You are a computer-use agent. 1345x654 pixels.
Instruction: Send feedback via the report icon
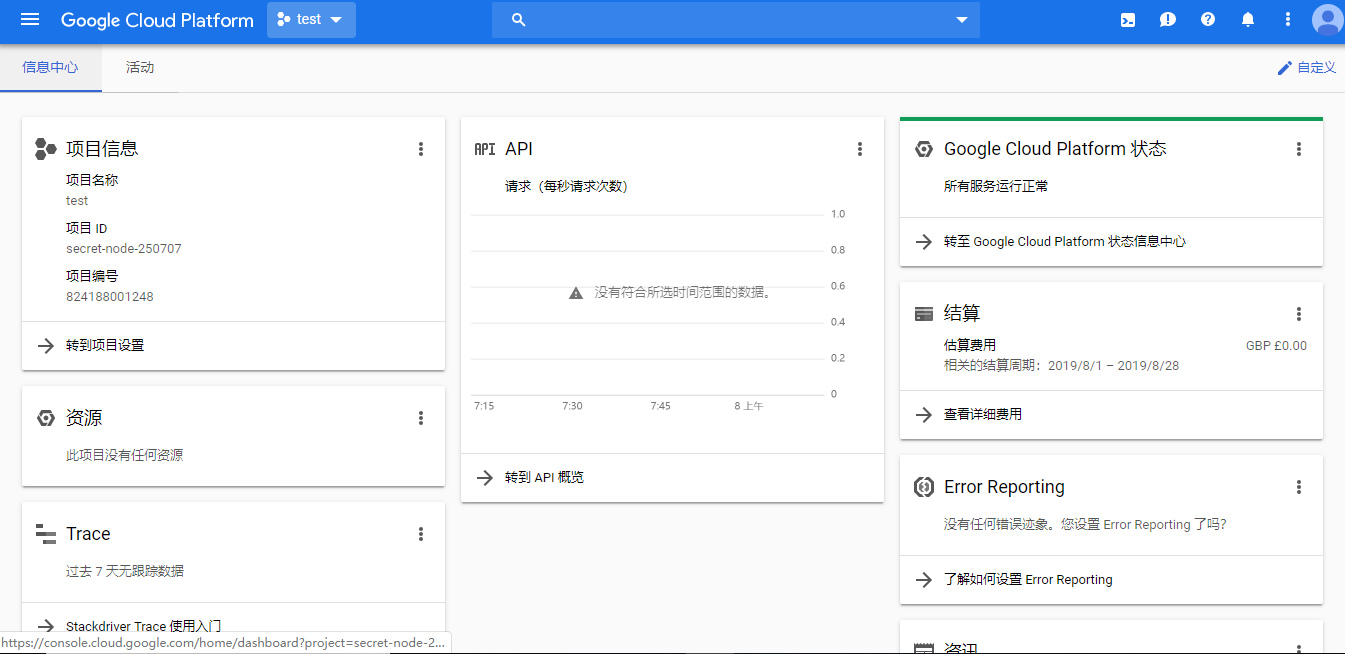(1167, 19)
